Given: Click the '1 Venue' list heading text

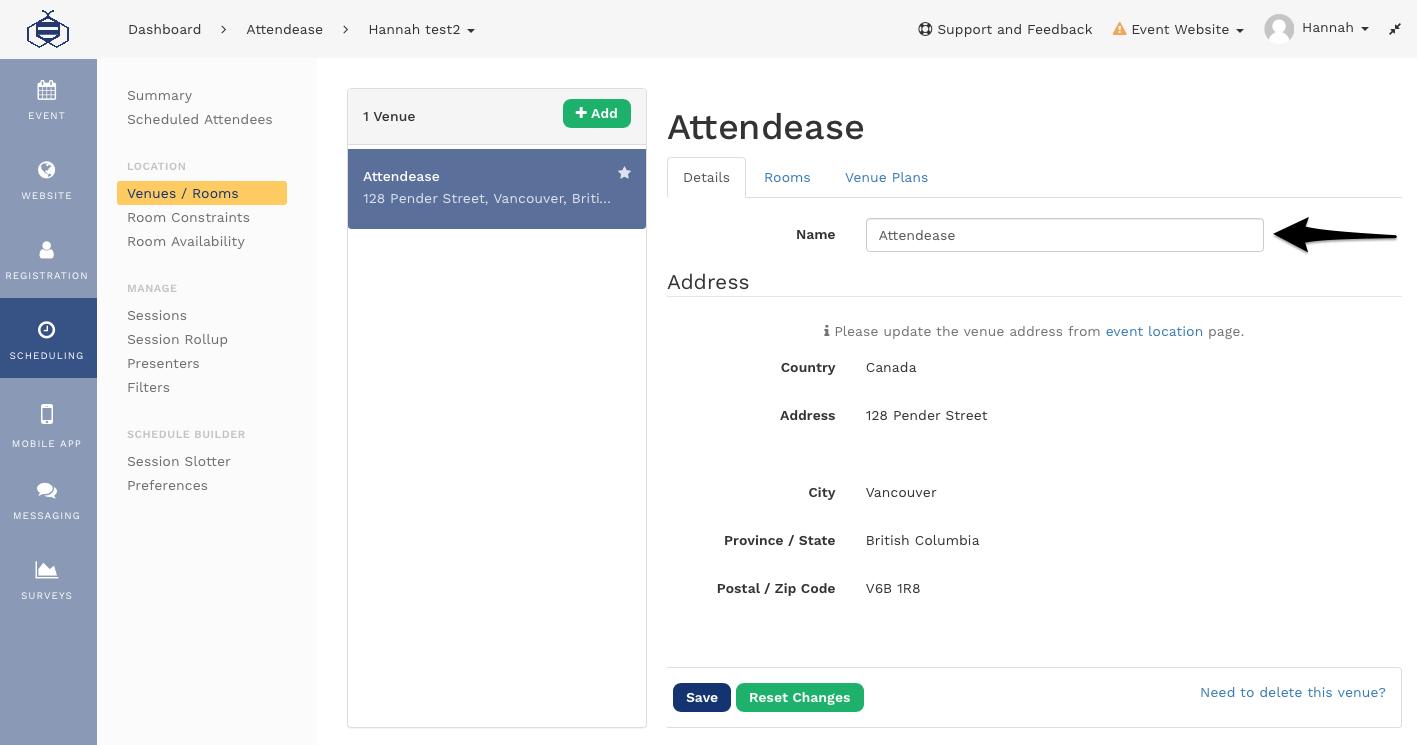Looking at the screenshot, I should [389, 116].
